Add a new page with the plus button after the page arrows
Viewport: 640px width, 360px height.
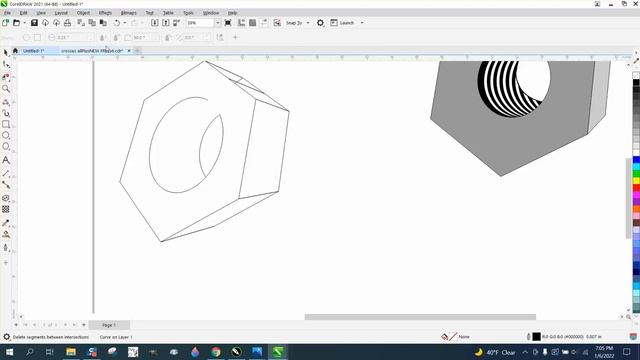(84, 325)
